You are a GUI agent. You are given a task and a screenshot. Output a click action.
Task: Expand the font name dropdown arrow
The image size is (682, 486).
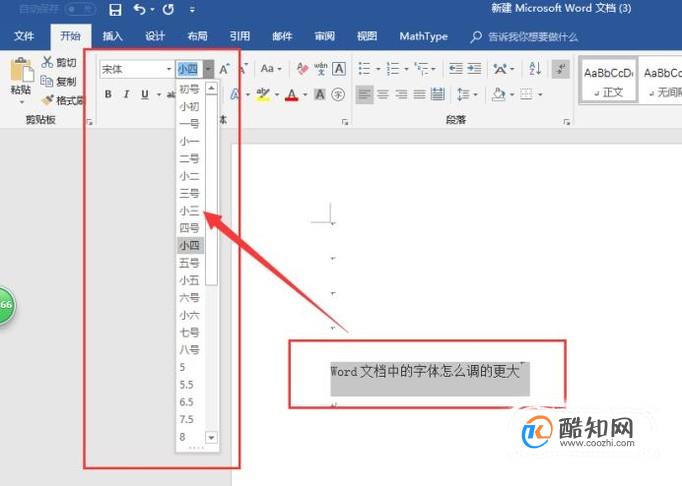click(169, 69)
